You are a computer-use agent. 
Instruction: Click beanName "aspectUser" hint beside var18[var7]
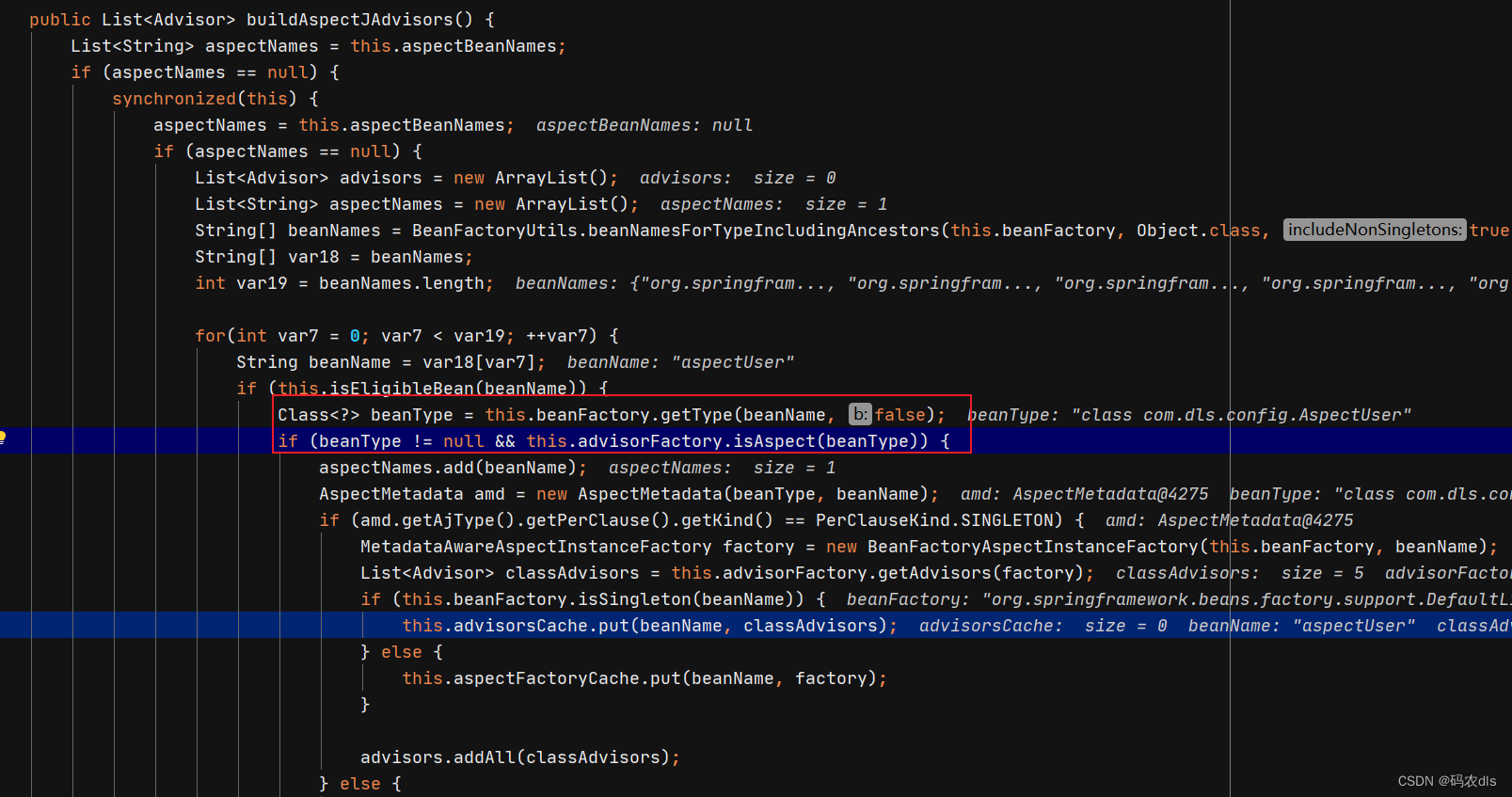tap(680, 362)
